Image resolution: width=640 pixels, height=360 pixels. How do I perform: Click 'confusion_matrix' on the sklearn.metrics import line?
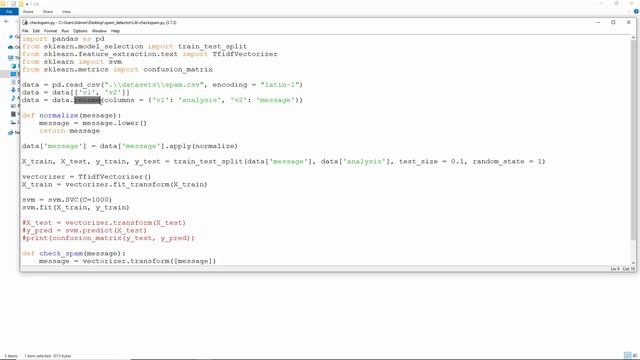point(178,69)
